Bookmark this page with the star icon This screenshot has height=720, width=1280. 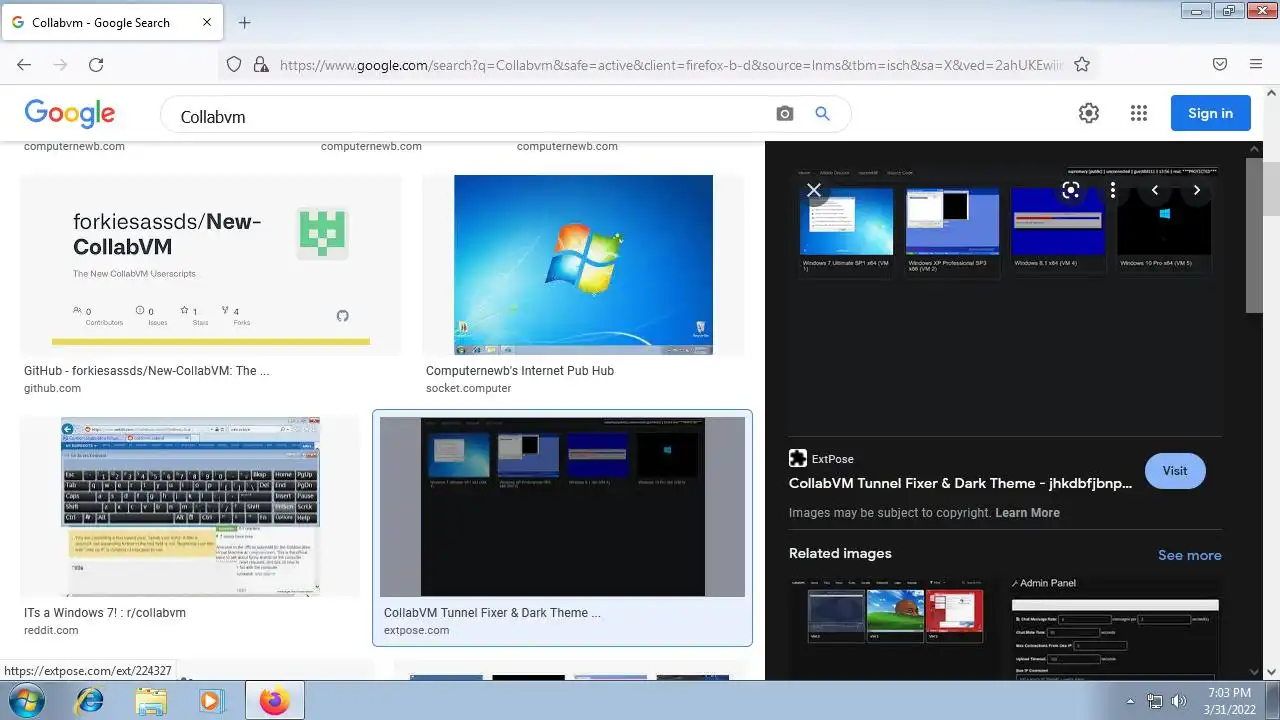pos(1082,65)
